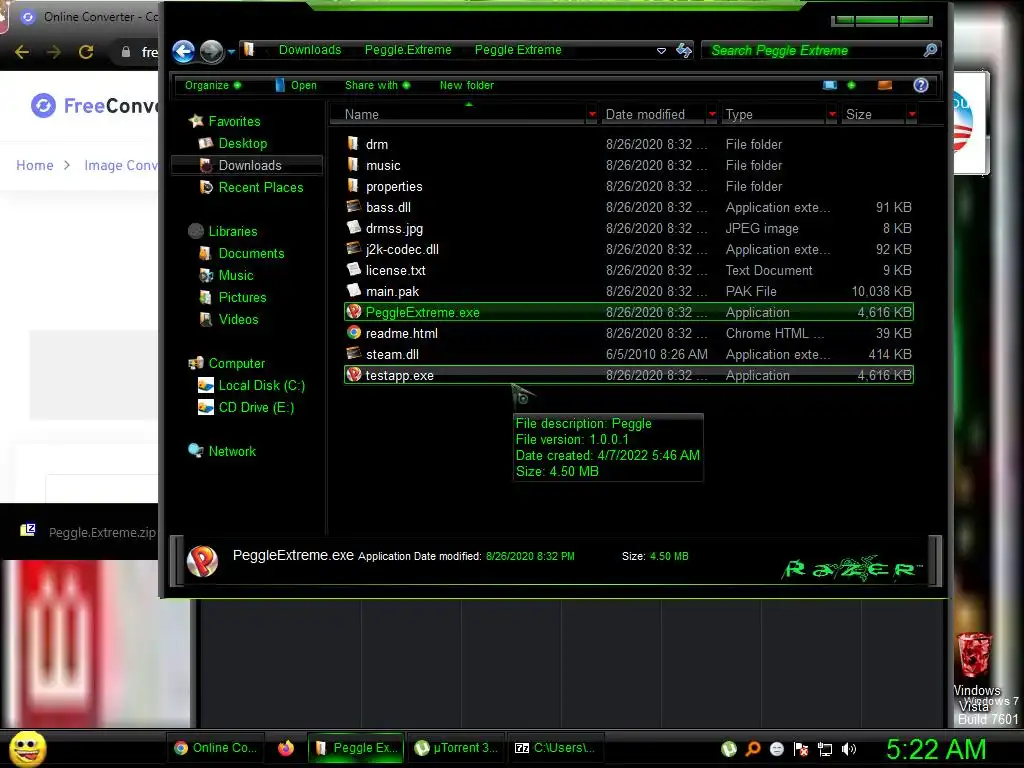Viewport: 1024px width, 768px height.
Task: Open the Videos library
Action: click(238, 319)
